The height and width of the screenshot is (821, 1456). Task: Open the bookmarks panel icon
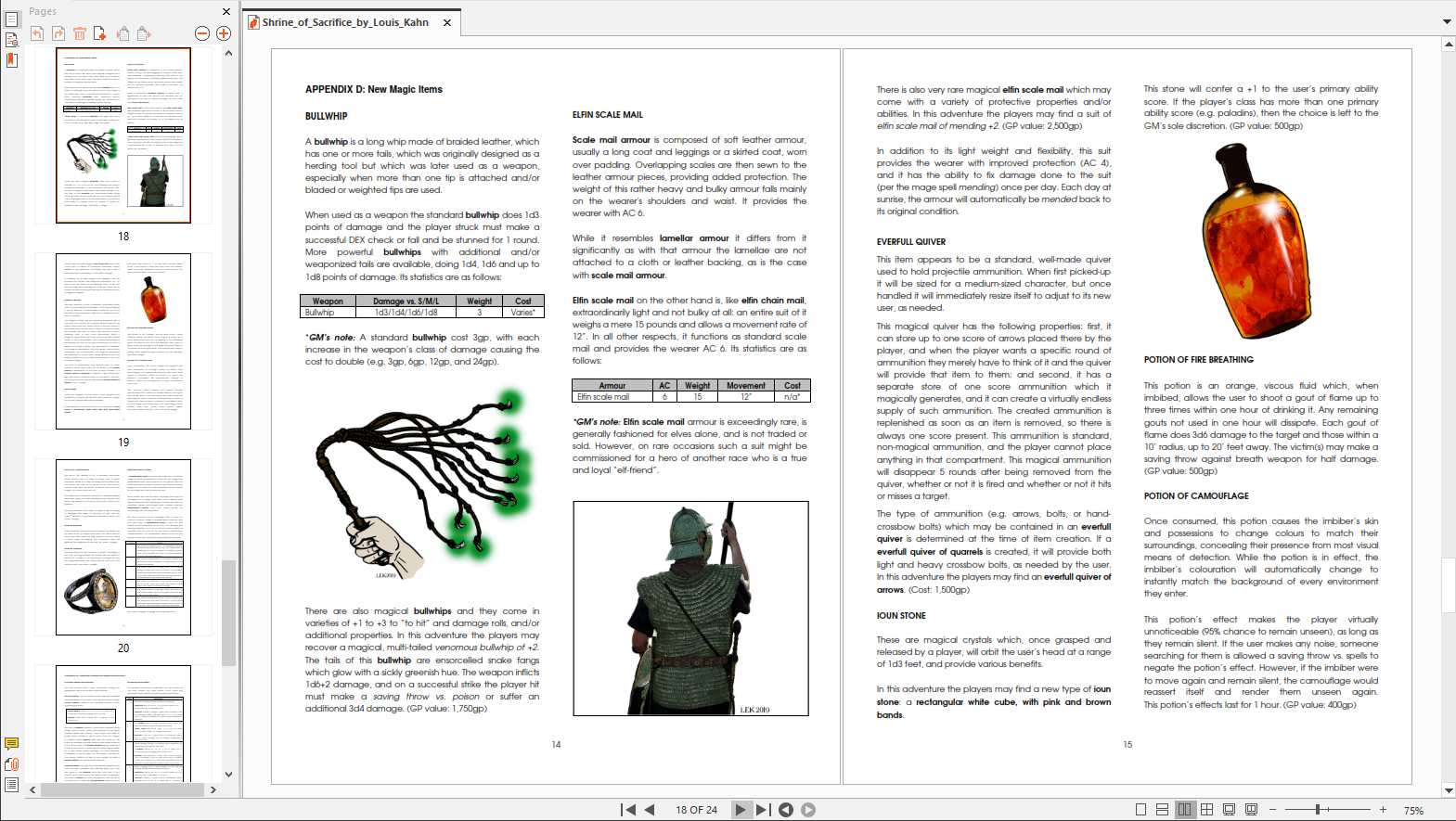click(x=12, y=60)
